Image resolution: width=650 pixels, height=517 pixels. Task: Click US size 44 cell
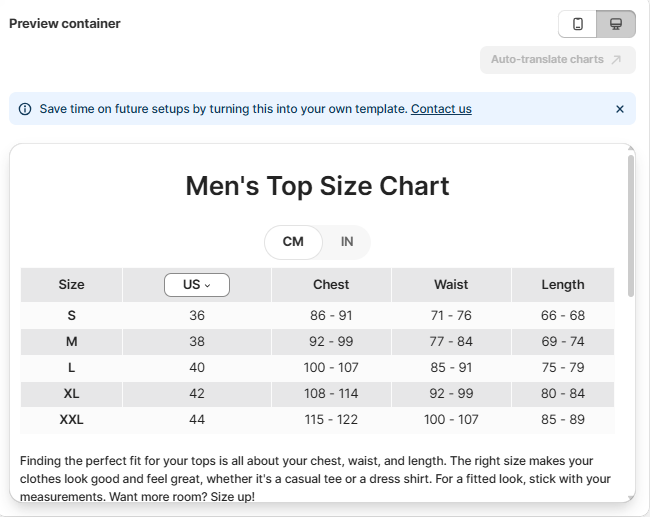(x=197, y=420)
